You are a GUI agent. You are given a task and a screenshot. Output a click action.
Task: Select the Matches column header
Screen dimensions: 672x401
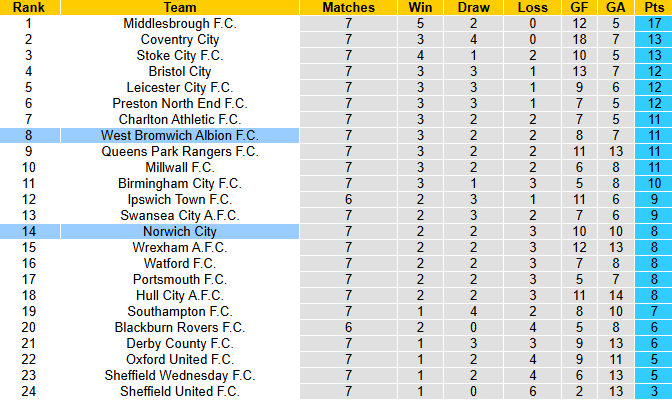tap(348, 7)
